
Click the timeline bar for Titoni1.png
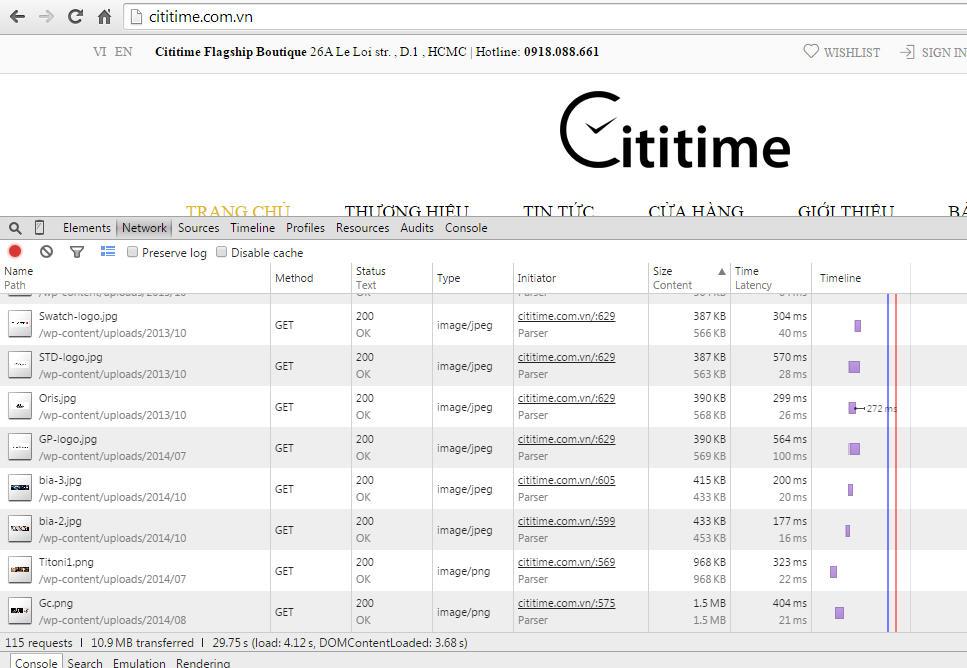click(x=834, y=572)
